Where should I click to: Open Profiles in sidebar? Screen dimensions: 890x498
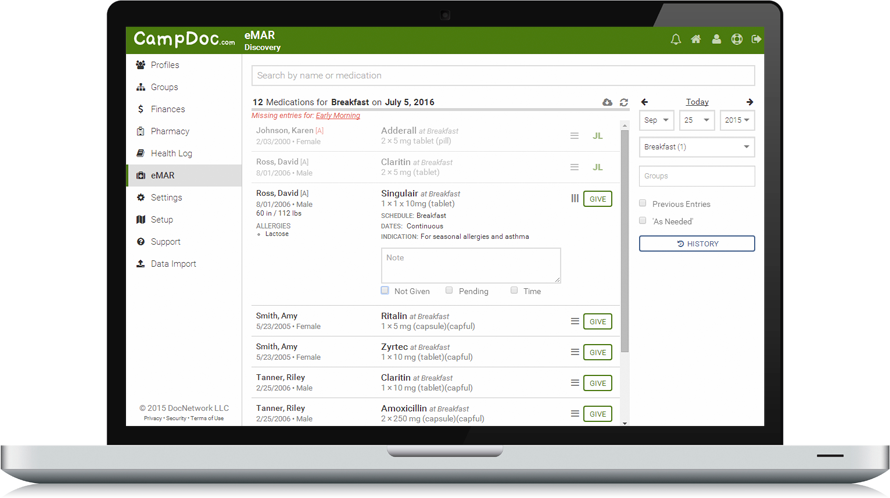[x=184, y=65]
